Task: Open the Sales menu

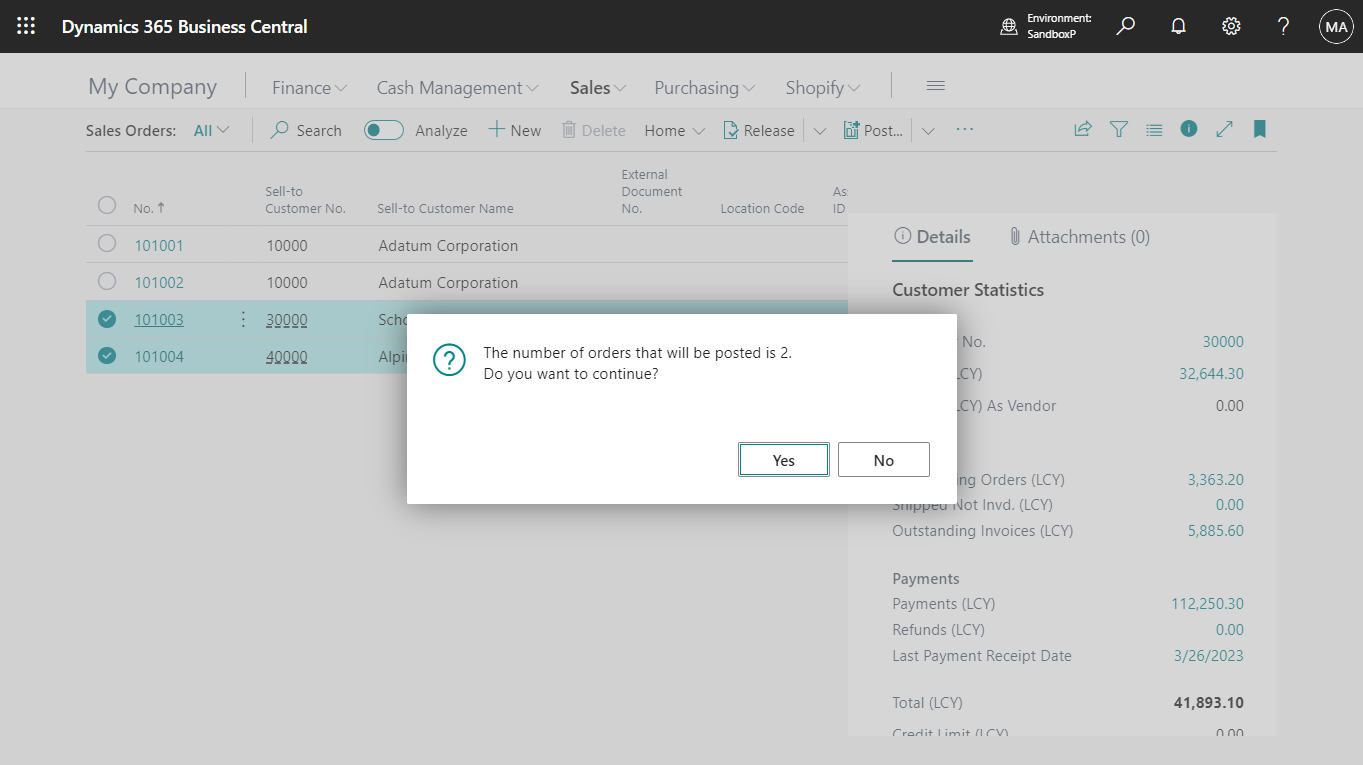Action: pos(596,87)
